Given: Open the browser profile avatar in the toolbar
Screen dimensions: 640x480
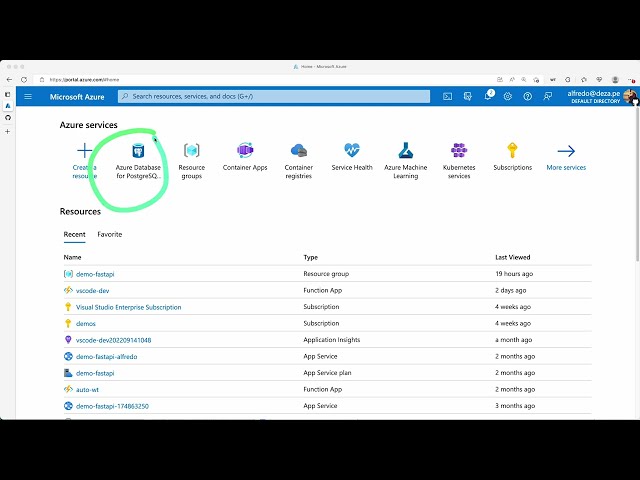Looking at the screenshot, I should tap(616, 80).
